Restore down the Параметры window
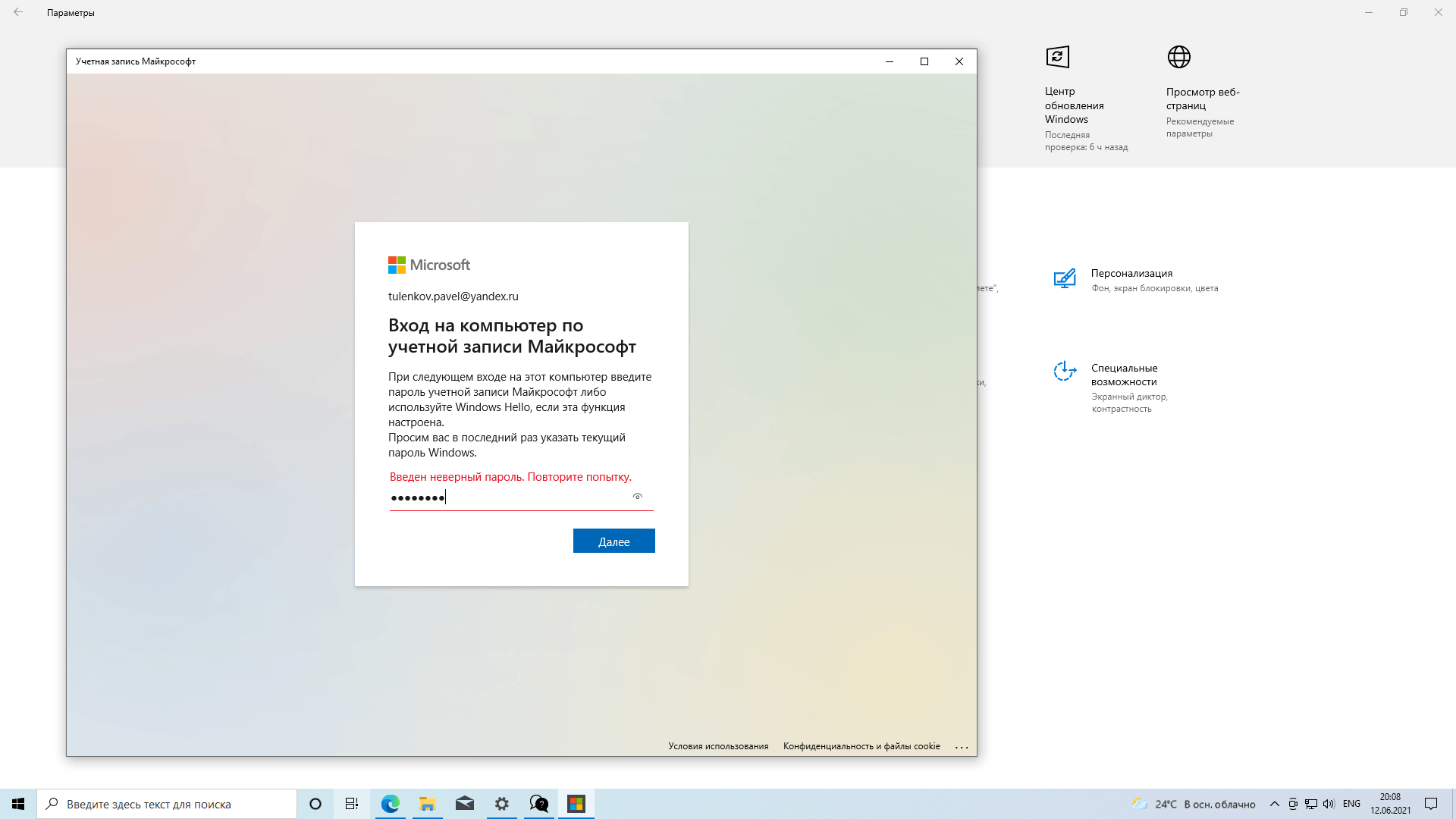This screenshot has height=819, width=1456. 1404,12
